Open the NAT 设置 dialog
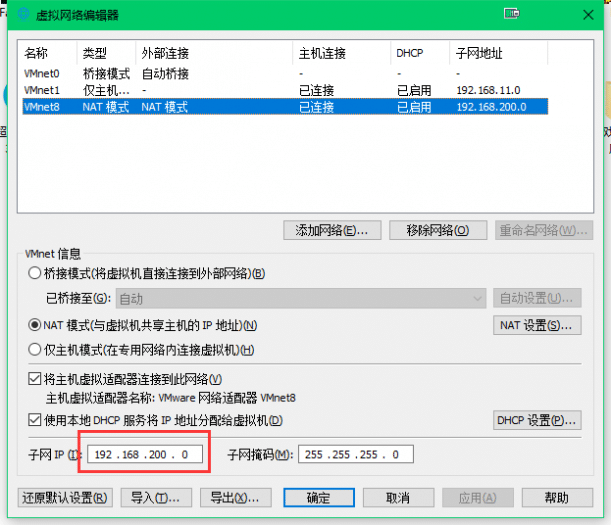The image size is (611, 525). pos(538,326)
